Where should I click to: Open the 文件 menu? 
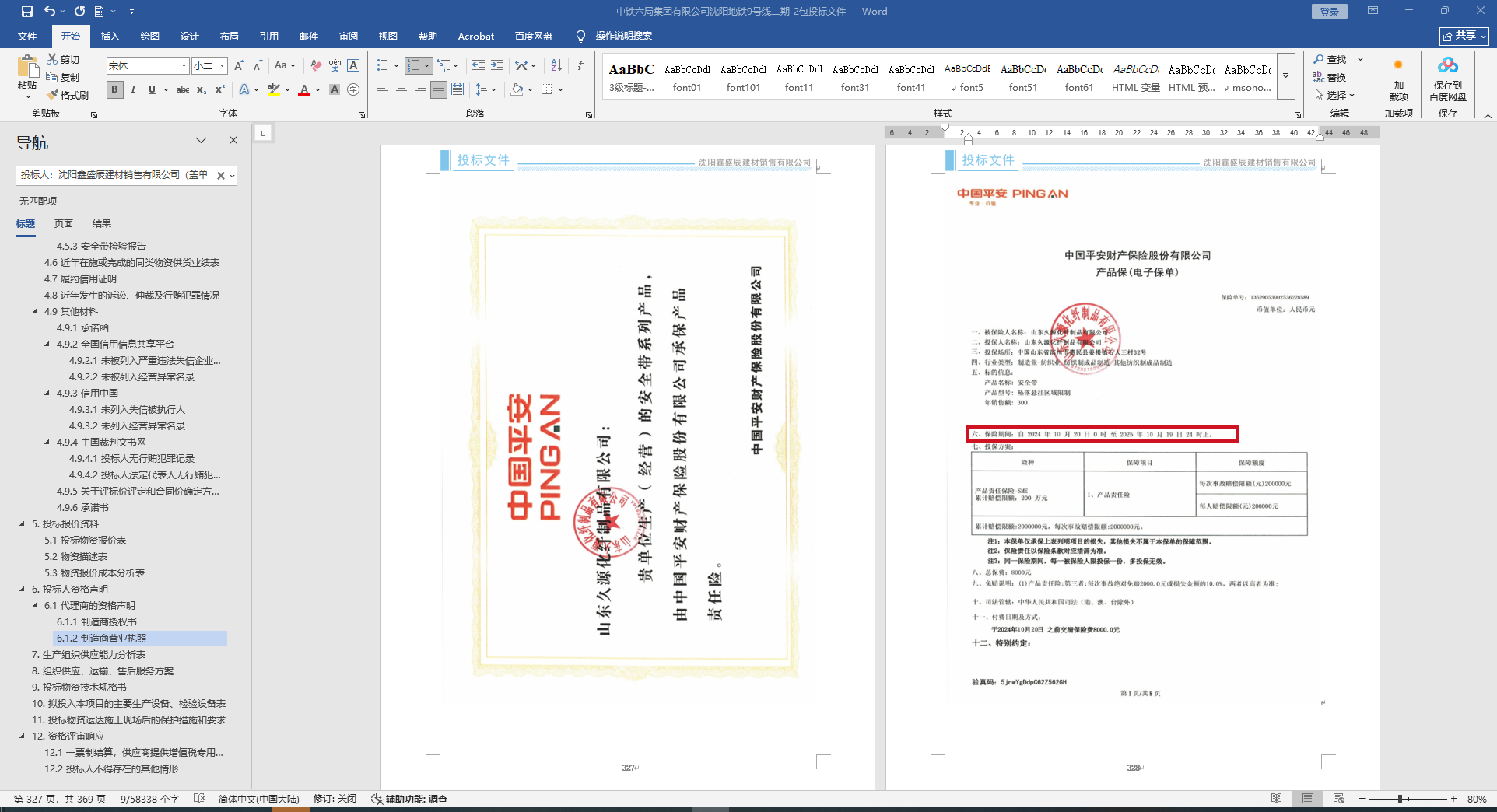(27, 37)
